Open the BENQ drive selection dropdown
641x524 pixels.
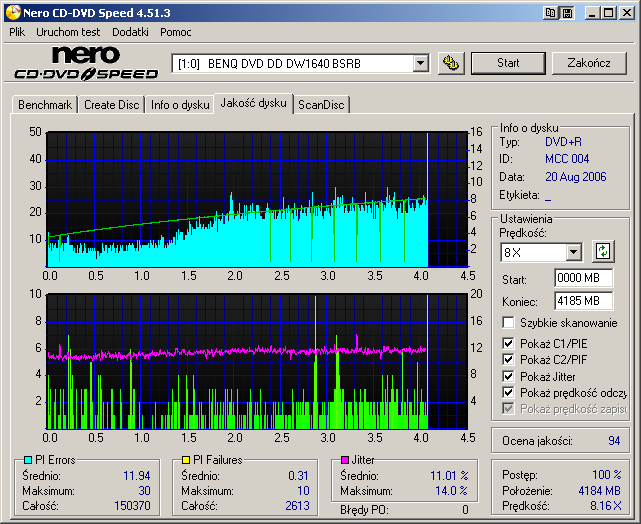click(420, 64)
